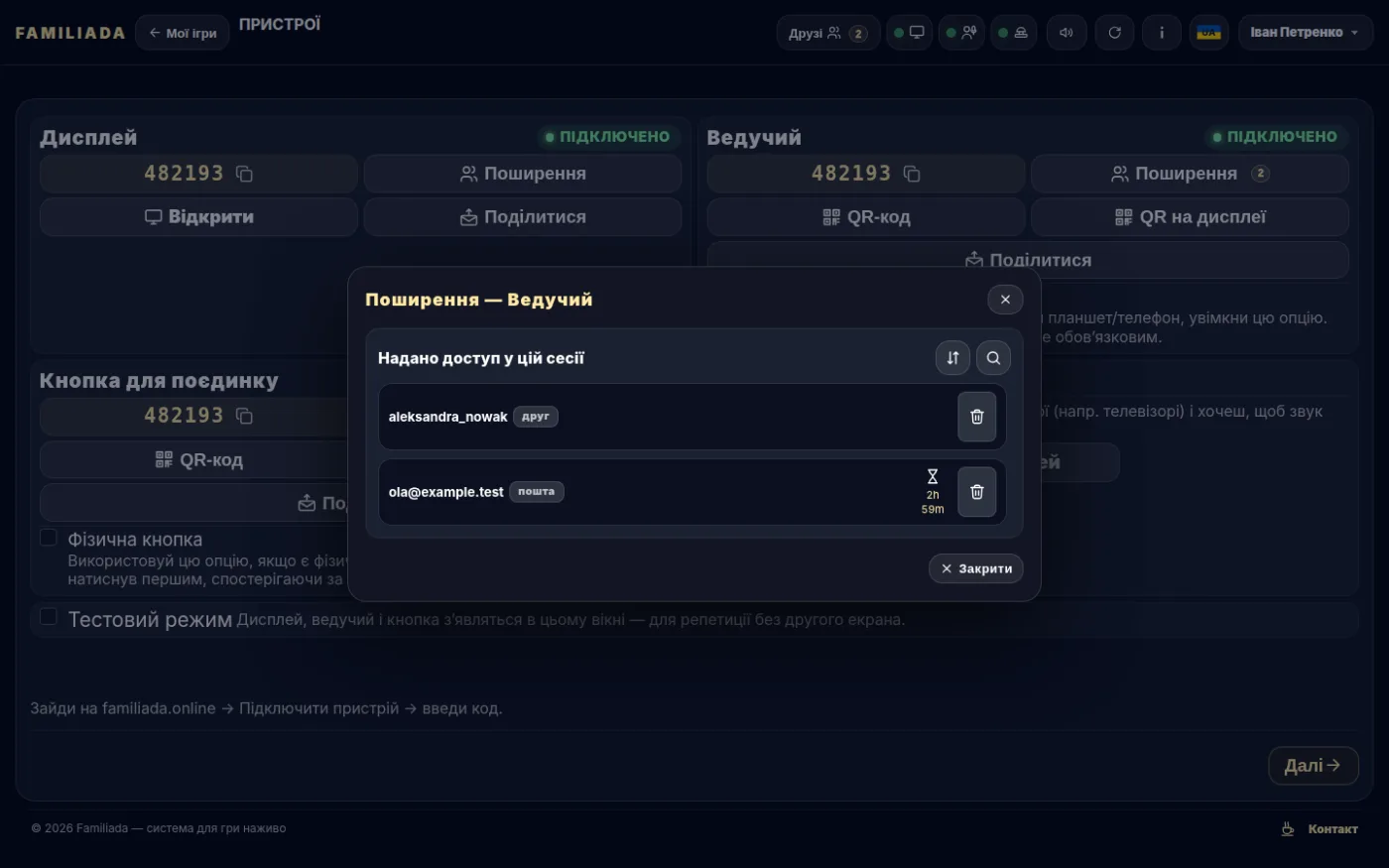Open Поширення for the Дисплей

(x=523, y=174)
